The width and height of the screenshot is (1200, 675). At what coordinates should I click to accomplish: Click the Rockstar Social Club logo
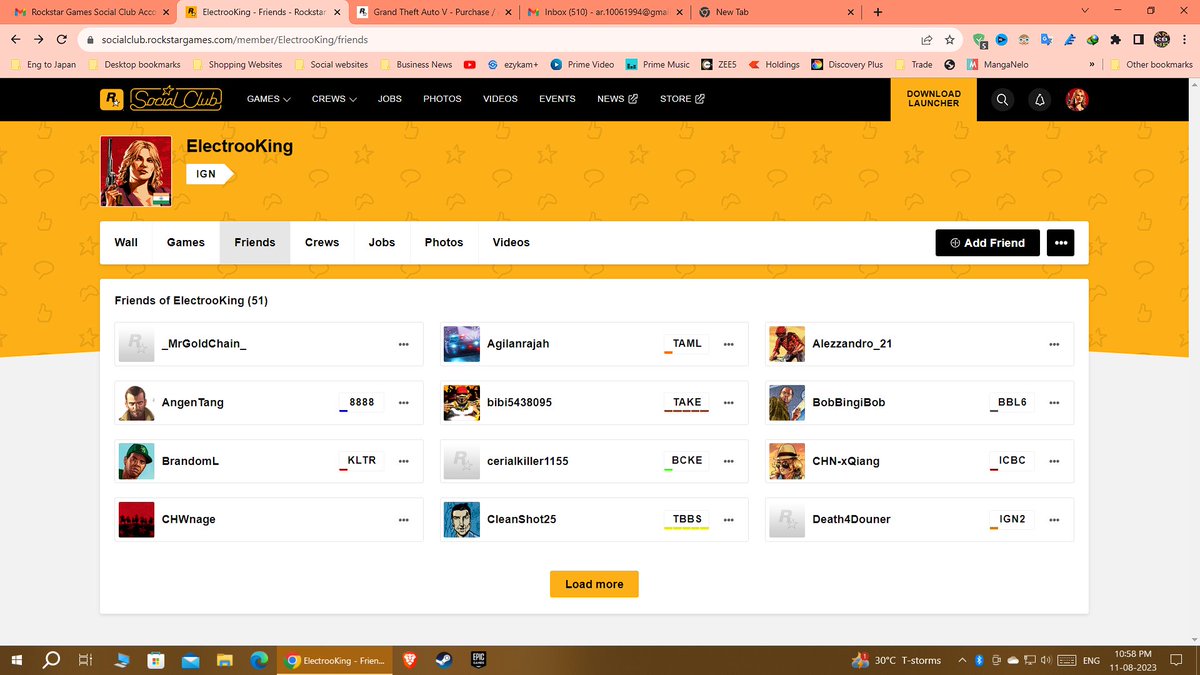pos(160,99)
